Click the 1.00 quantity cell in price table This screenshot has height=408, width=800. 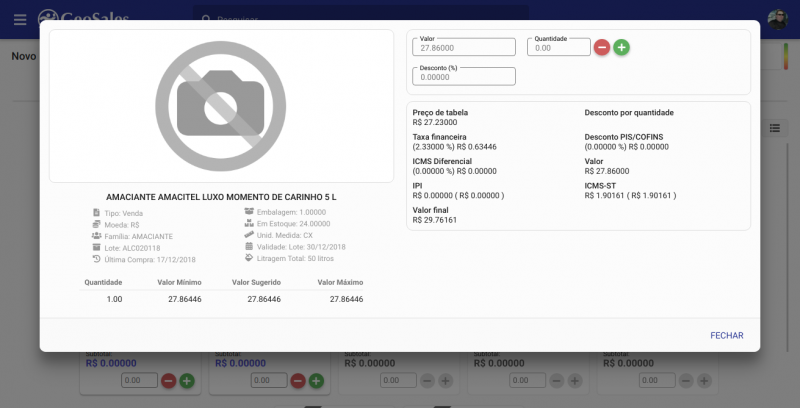114,299
